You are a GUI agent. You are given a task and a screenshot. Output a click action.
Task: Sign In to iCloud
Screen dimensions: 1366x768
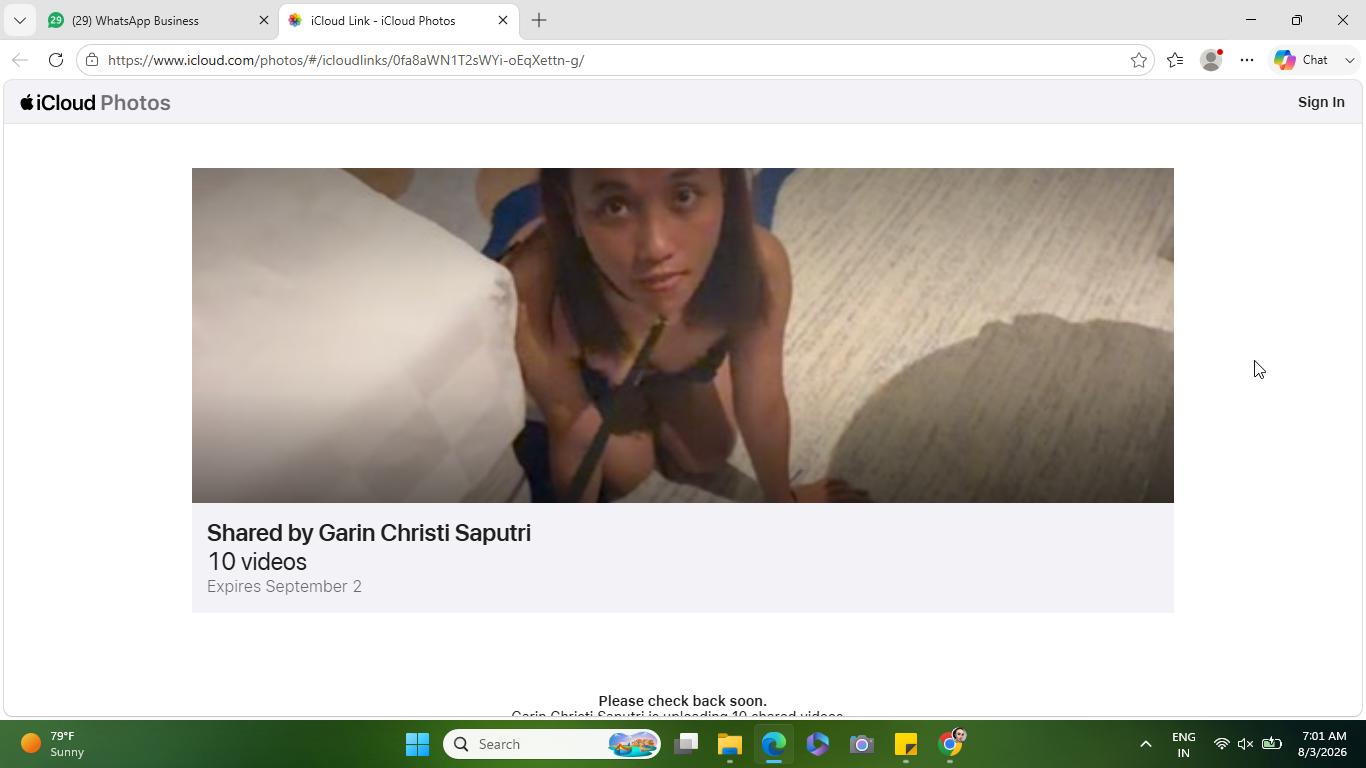click(1321, 102)
